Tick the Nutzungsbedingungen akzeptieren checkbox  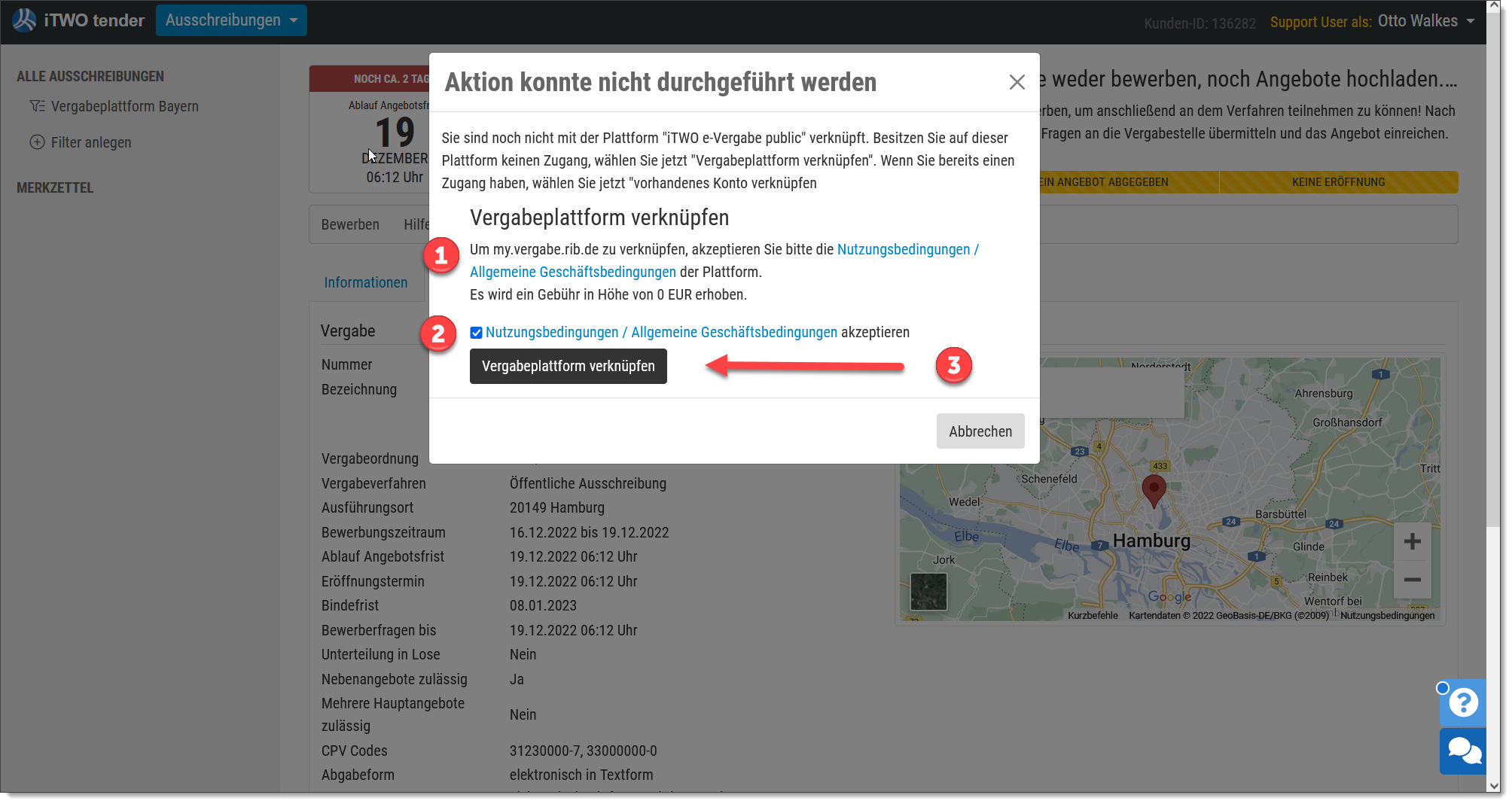click(476, 333)
